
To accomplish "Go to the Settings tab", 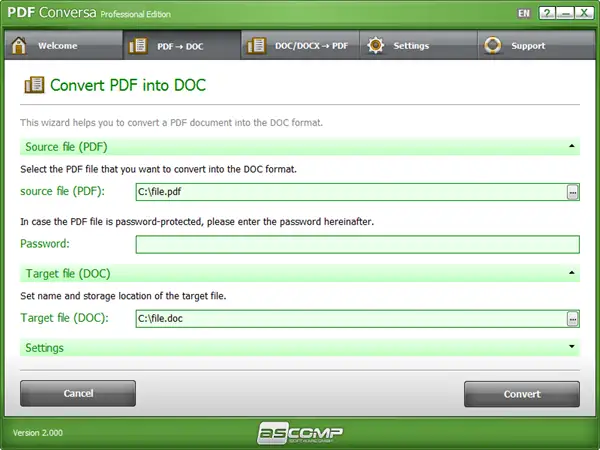I will coord(418,46).
